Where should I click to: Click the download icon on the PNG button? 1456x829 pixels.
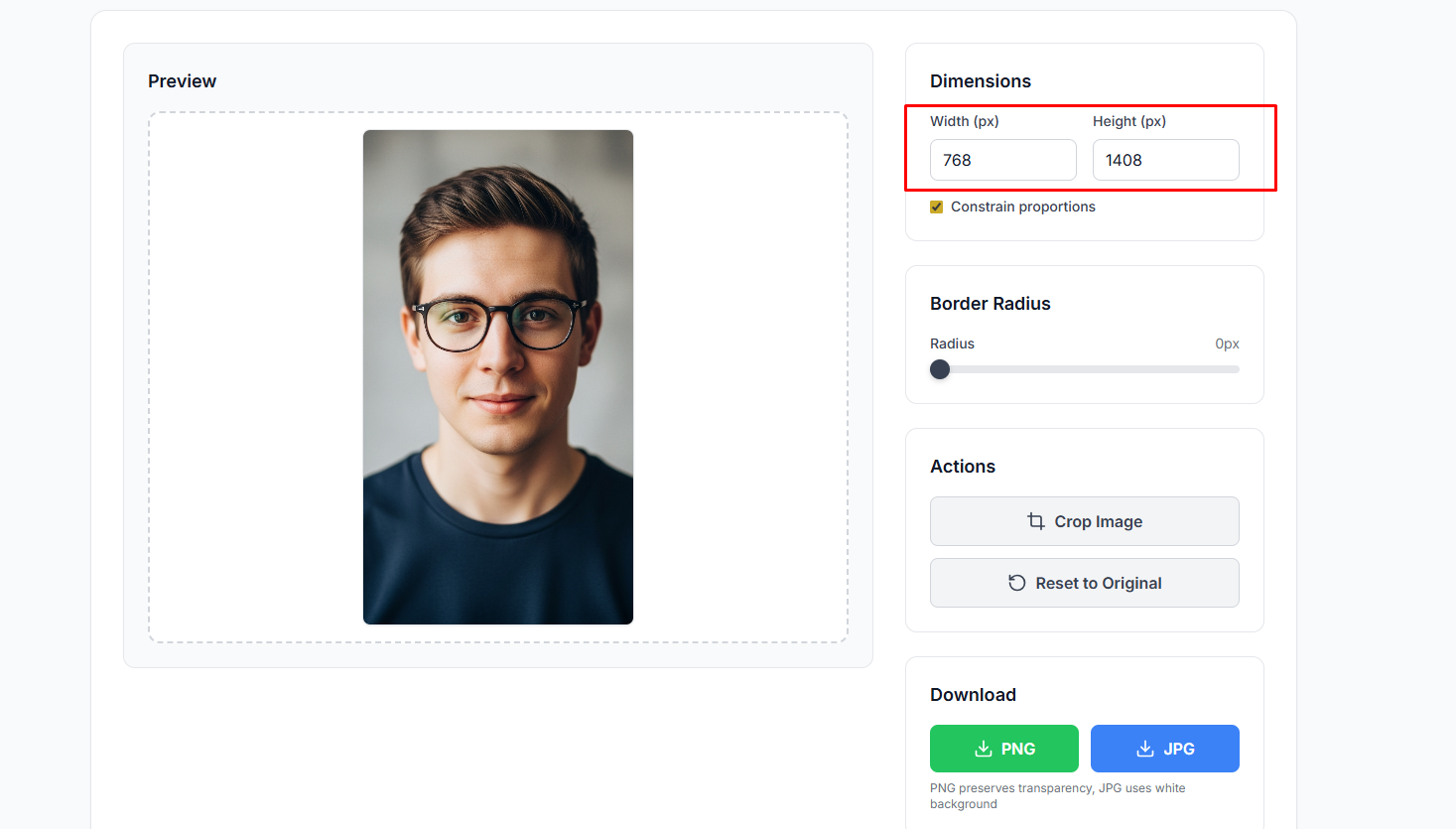click(x=984, y=749)
